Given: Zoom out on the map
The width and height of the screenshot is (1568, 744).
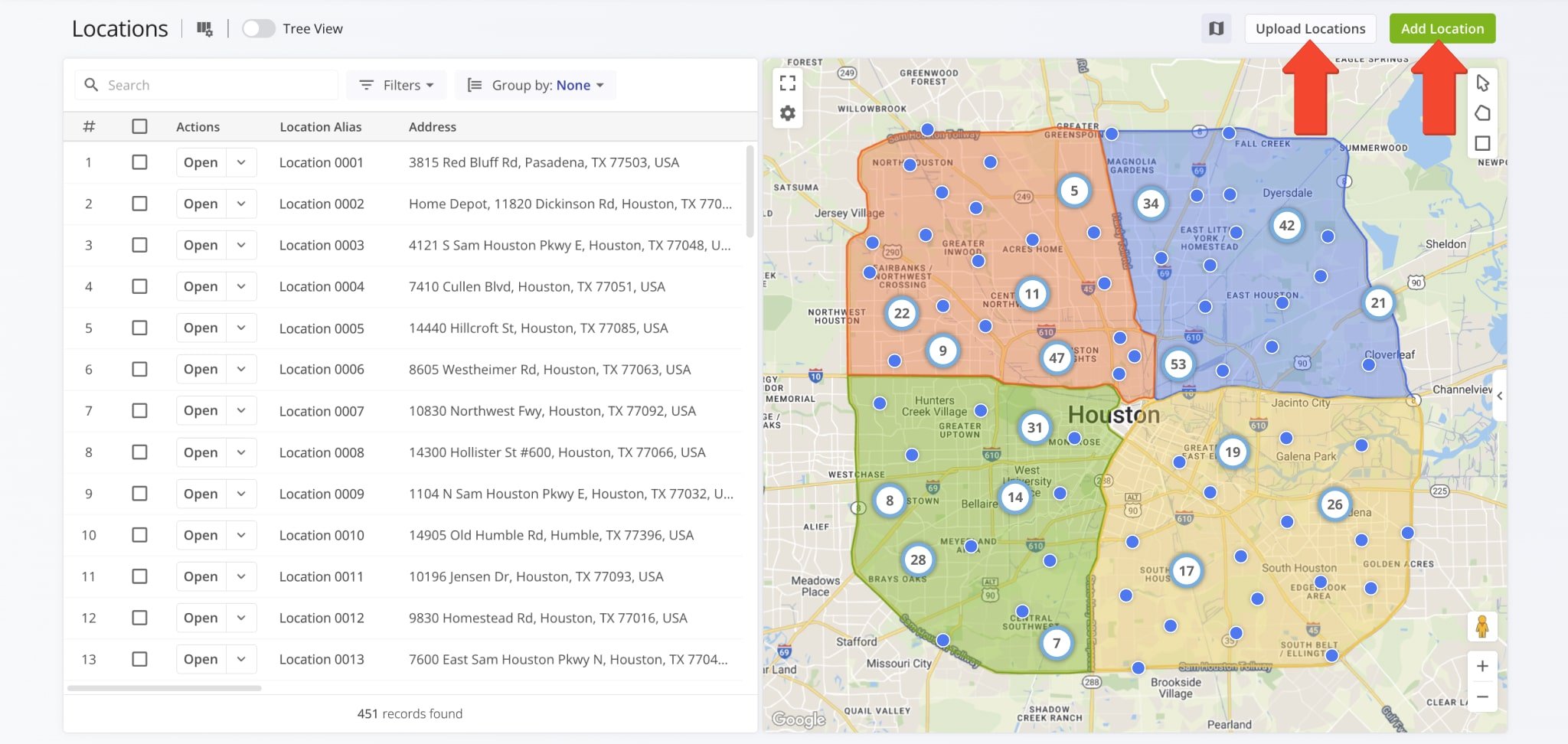Looking at the screenshot, I should pos(1482,697).
